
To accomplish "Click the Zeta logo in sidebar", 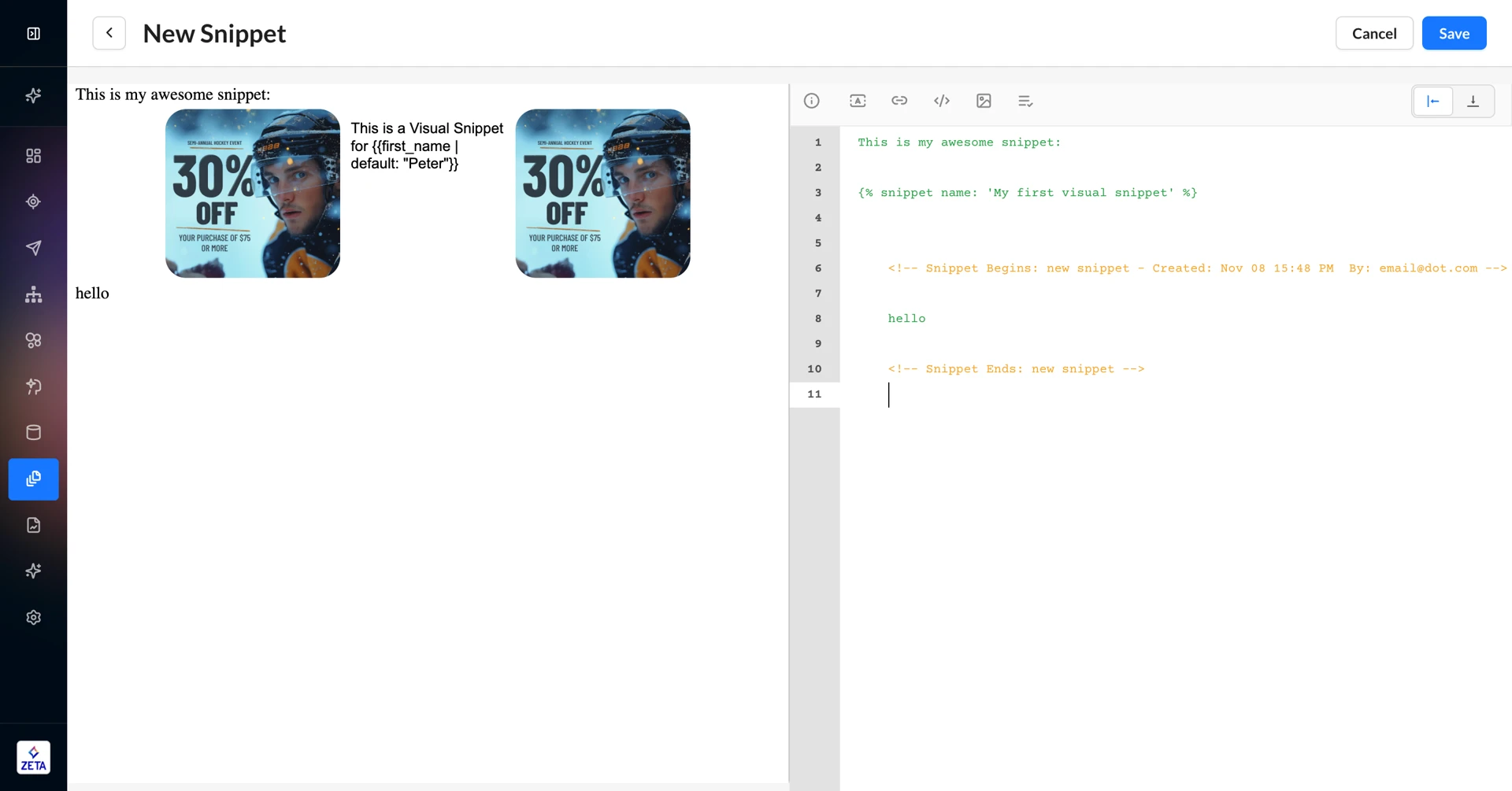I will tap(33, 757).
